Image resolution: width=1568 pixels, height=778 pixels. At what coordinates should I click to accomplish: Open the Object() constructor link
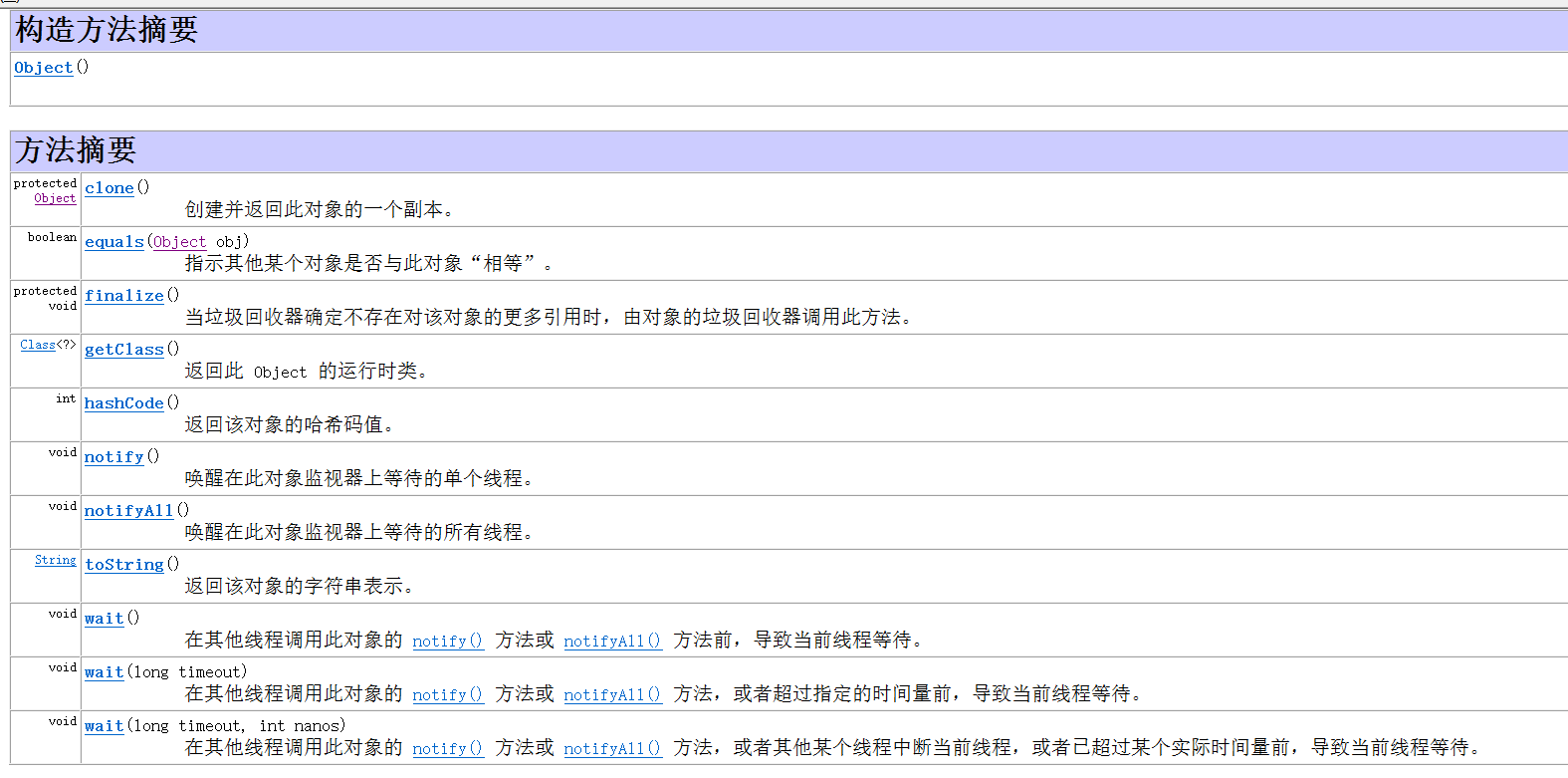click(x=43, y=68)
